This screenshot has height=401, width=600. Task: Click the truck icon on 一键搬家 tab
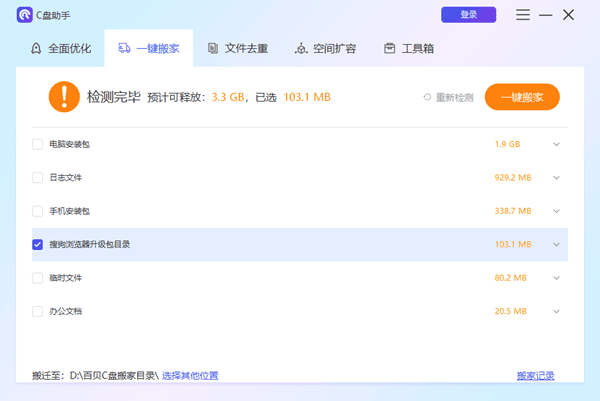tap(125, 48)
